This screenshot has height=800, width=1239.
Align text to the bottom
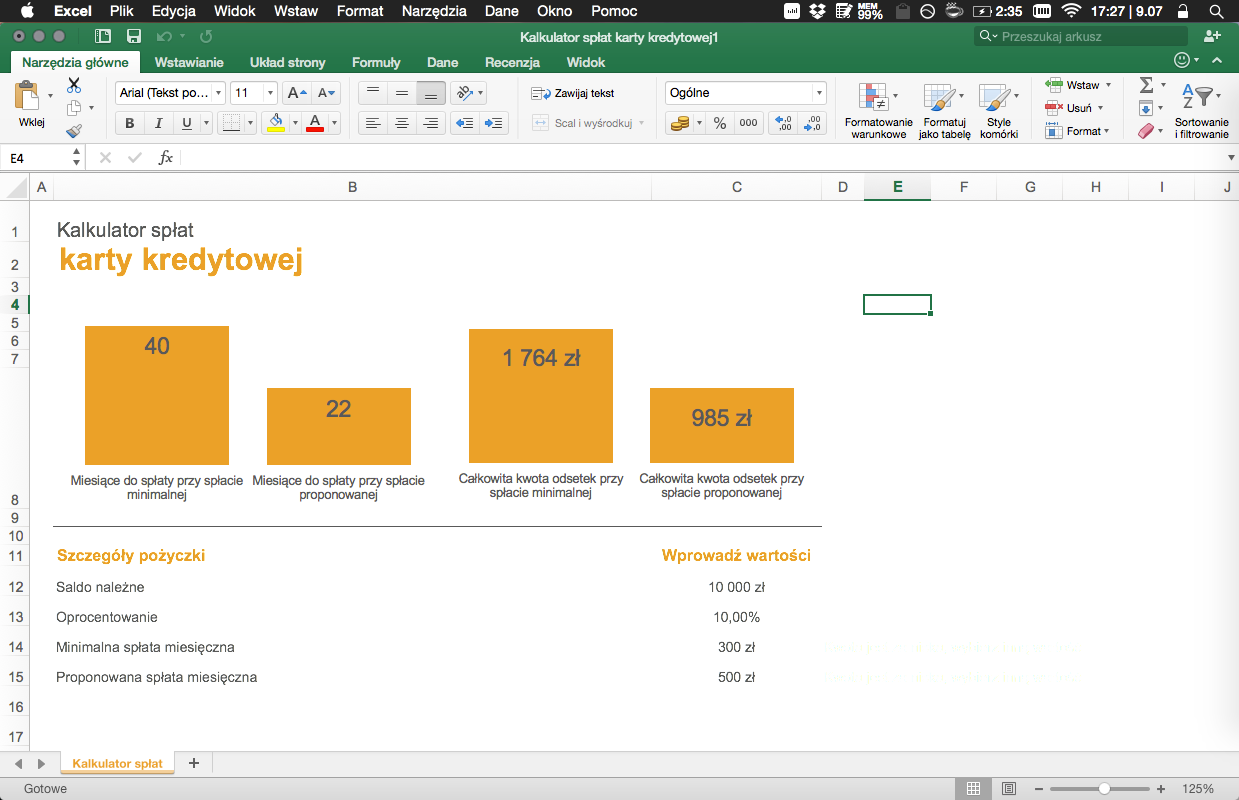click(x=431, y=93)
